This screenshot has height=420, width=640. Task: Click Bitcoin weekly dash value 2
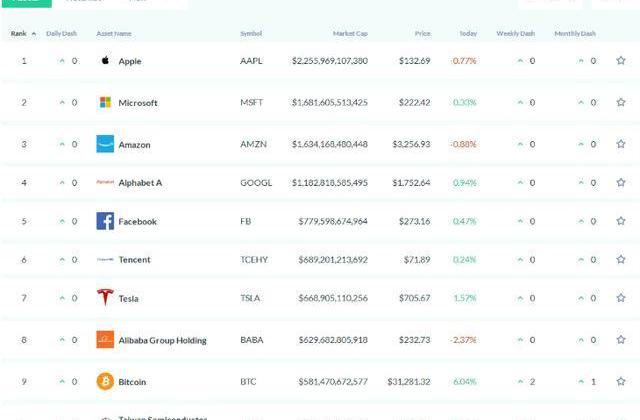[532, 381]
